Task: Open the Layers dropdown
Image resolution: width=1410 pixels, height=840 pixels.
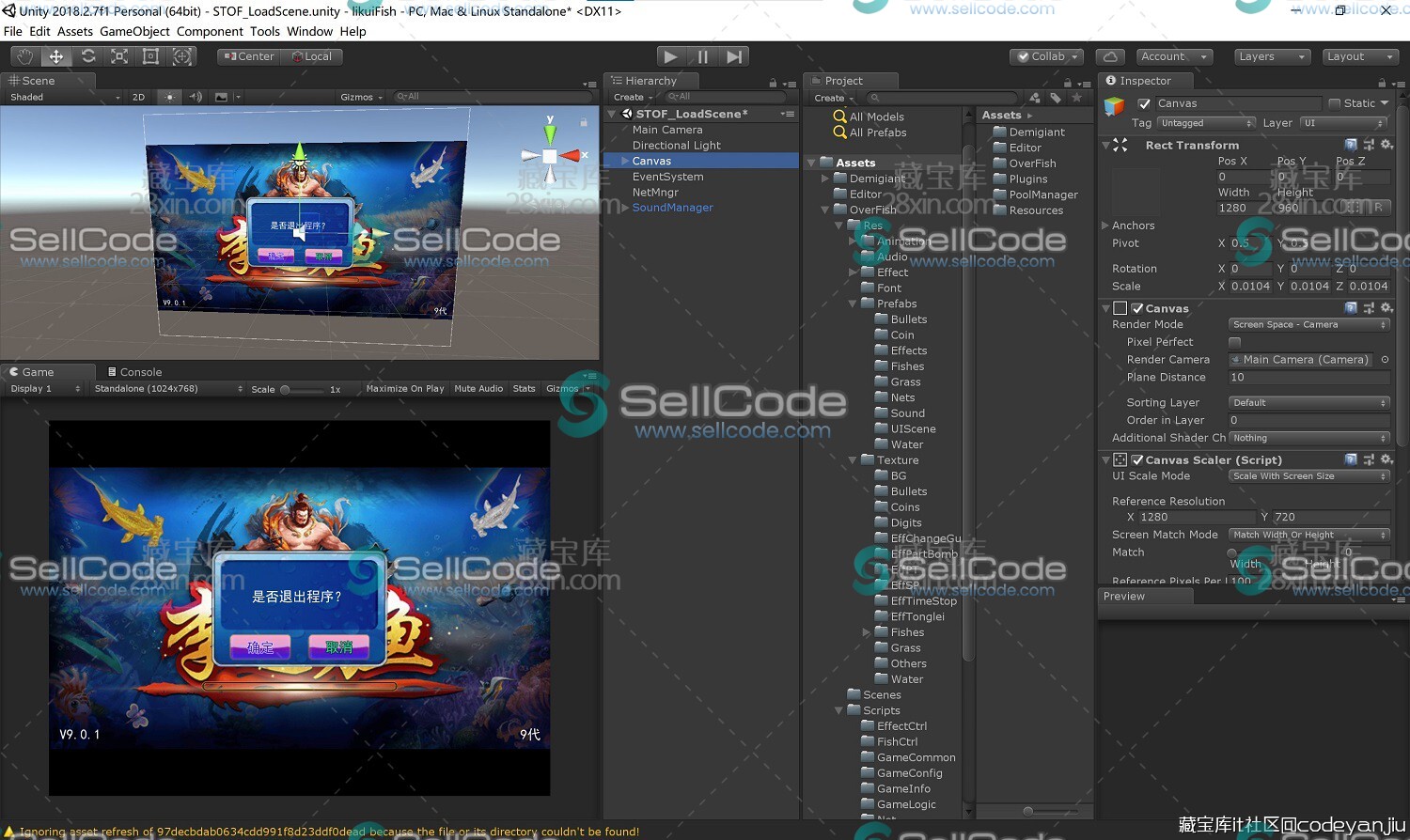Action: coord(1271,56)
